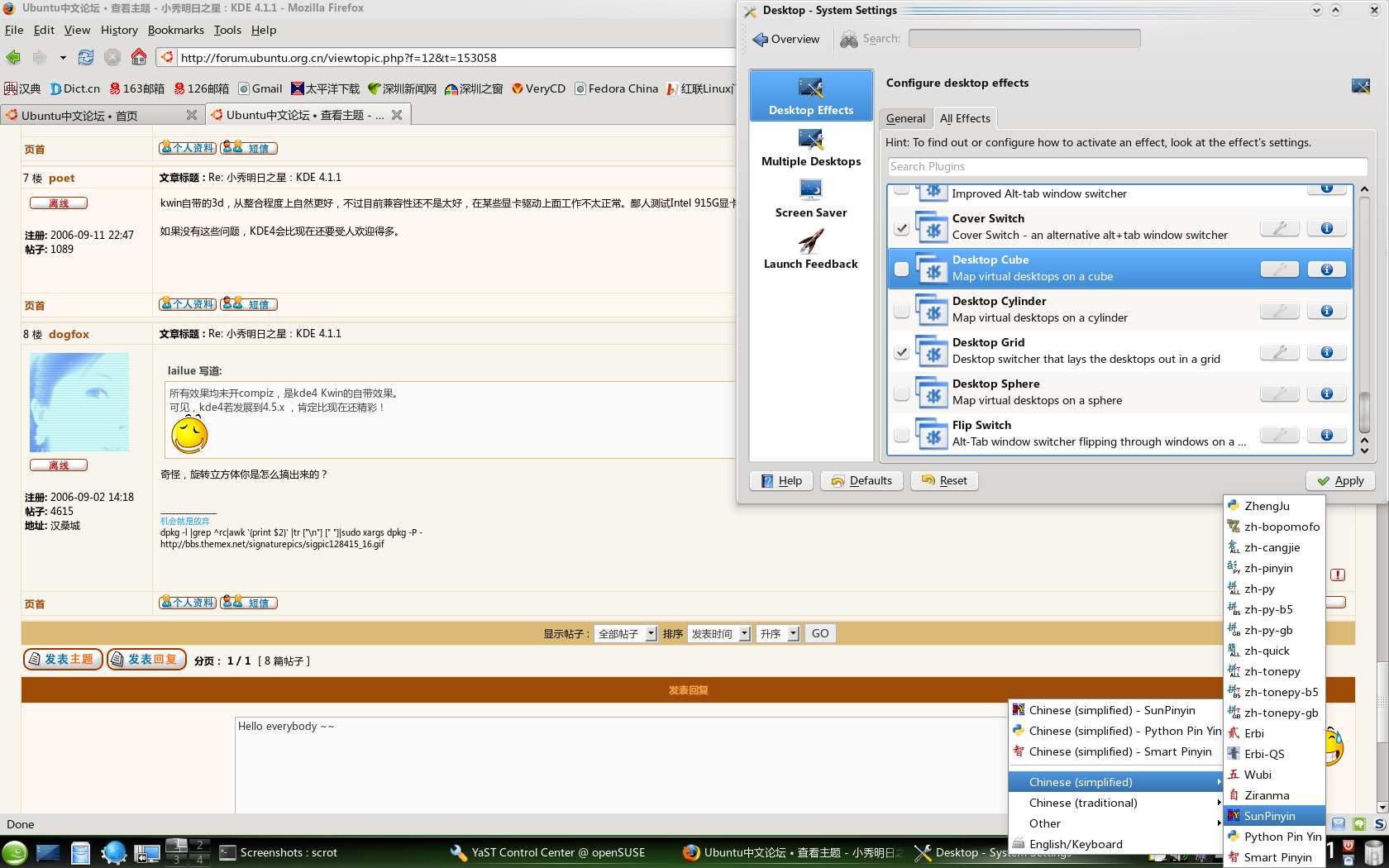1389x868 pixels.
Task: Show info about the Desktop Sphere effect
Action: tap(1326, 393)
